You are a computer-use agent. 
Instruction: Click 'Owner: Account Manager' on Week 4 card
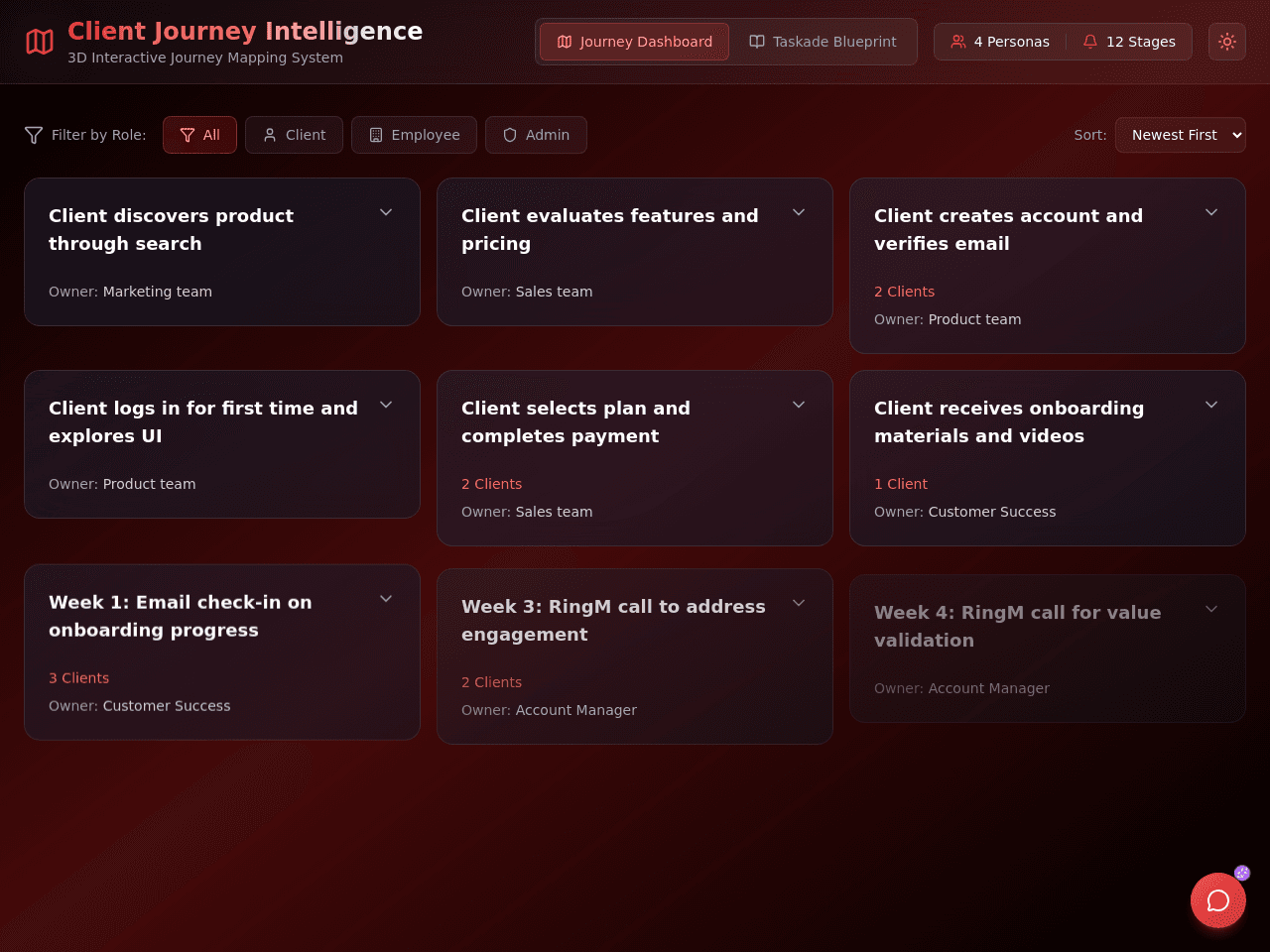(x=961, y=688)
